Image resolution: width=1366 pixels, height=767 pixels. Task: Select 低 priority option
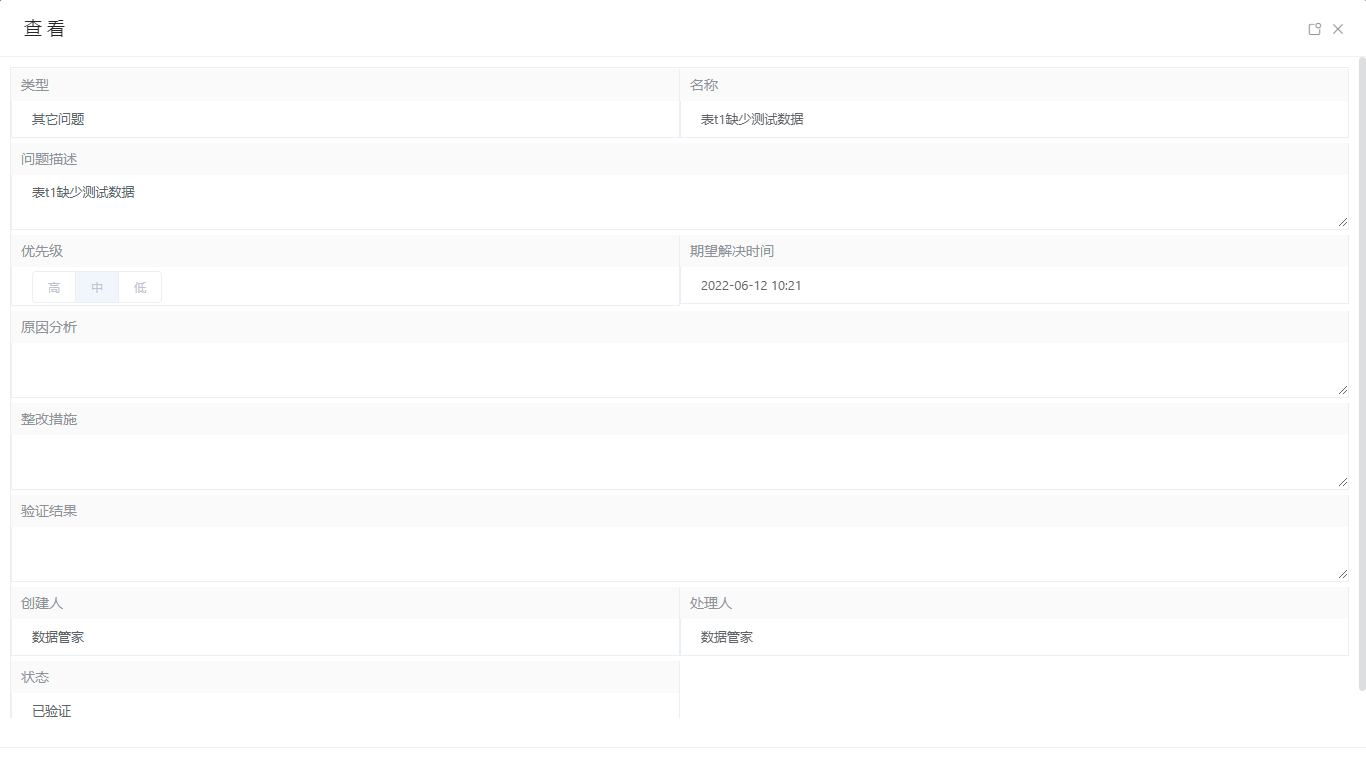[x=140, y=287]
